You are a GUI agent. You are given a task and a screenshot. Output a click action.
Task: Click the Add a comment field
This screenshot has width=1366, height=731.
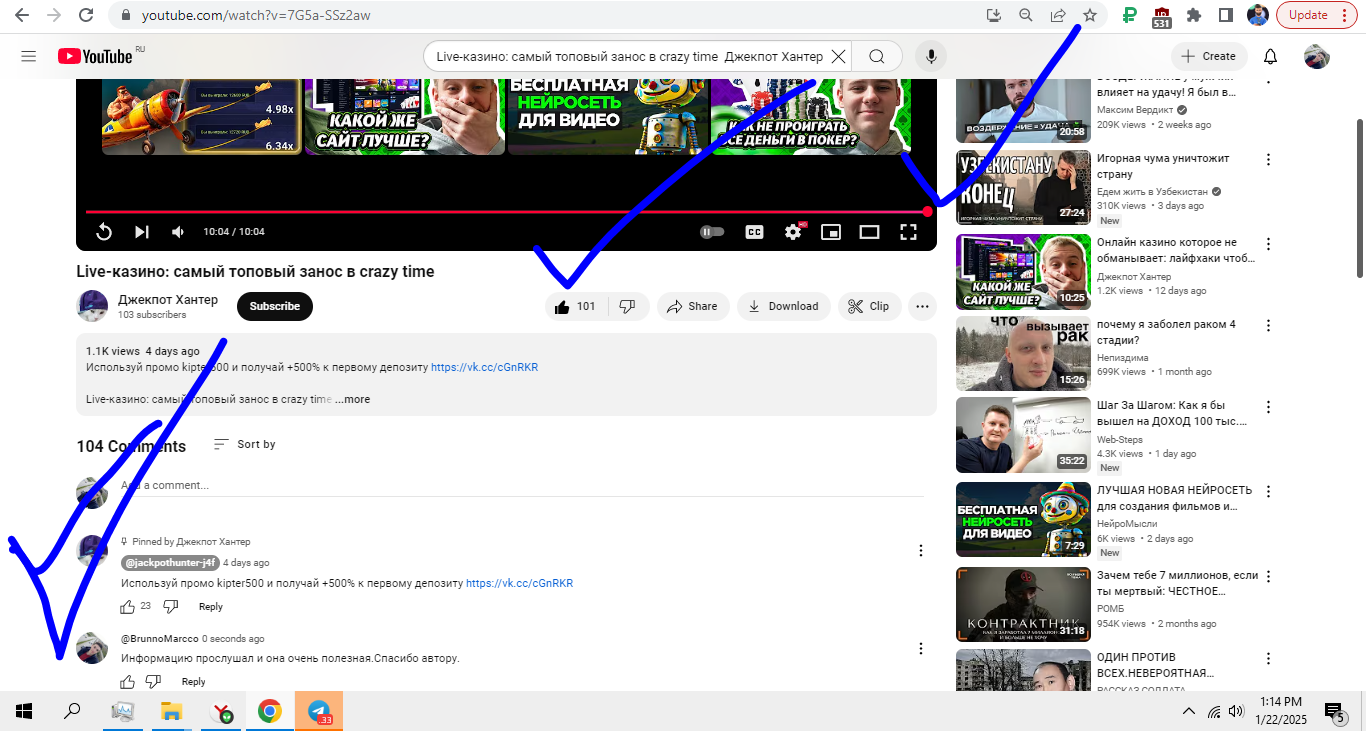tap(522, 485)
